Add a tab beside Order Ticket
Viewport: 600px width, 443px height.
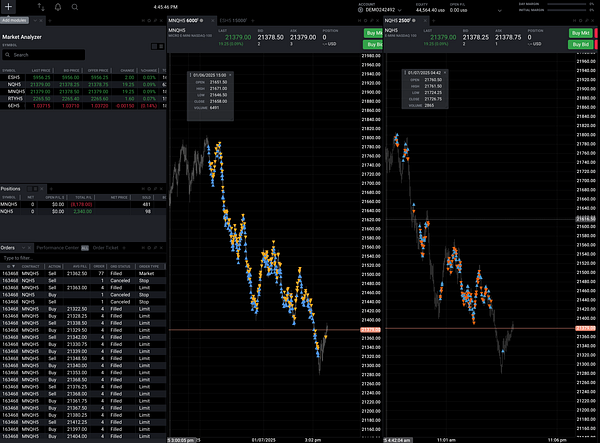(124, 248)
